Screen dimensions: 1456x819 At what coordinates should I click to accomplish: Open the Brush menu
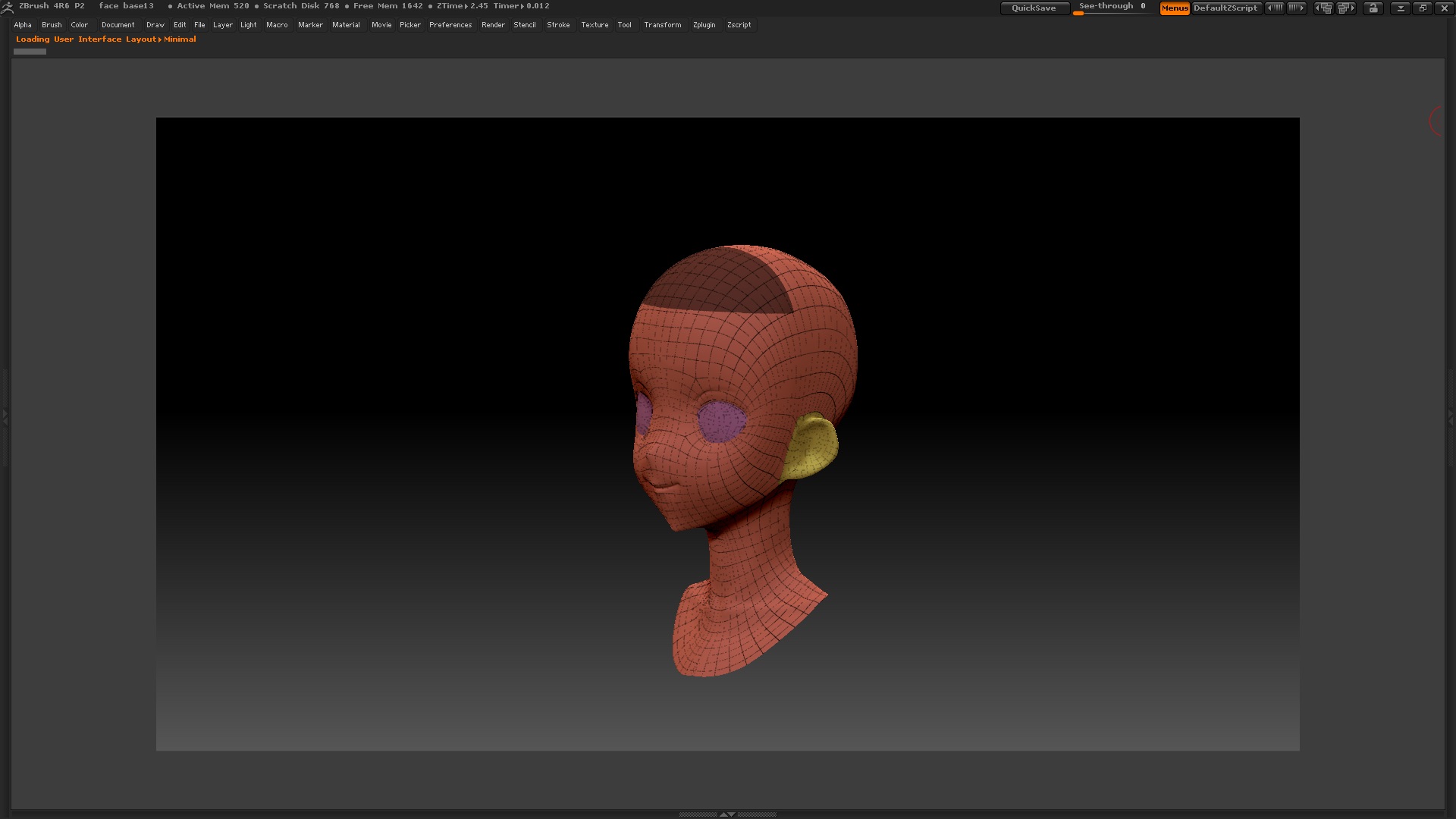52,25
